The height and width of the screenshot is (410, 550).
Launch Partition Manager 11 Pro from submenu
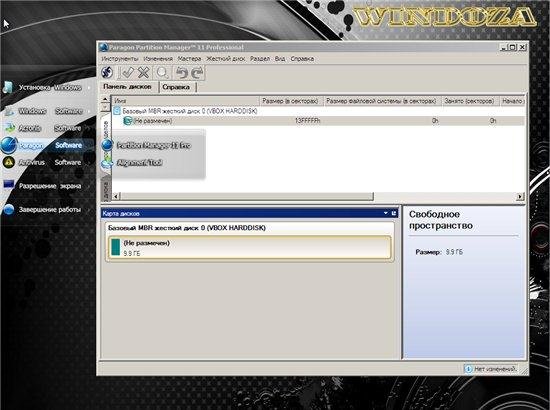pyautogui.click(x=154, y=145)
